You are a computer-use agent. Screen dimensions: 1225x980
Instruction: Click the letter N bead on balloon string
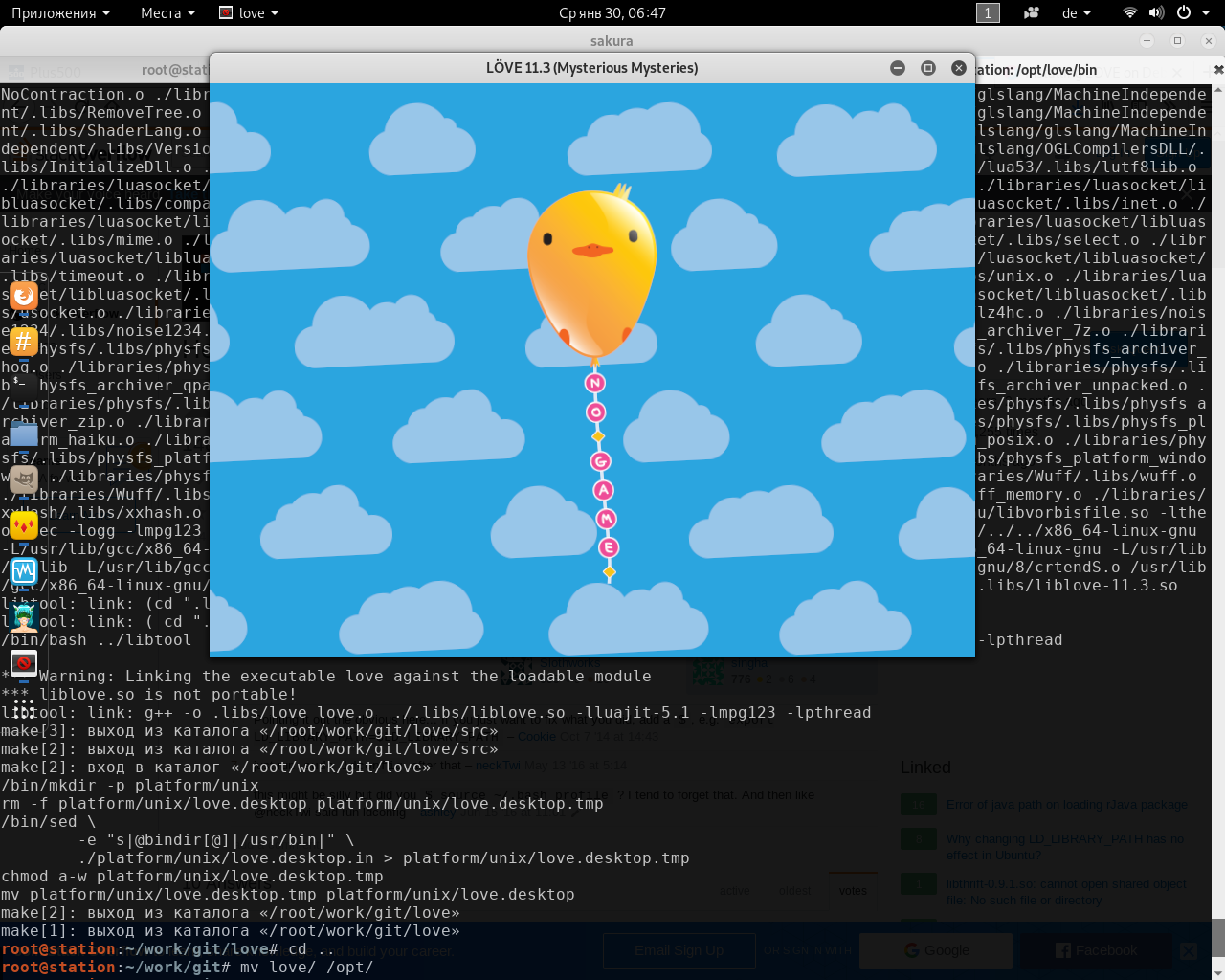pos(595,383)
